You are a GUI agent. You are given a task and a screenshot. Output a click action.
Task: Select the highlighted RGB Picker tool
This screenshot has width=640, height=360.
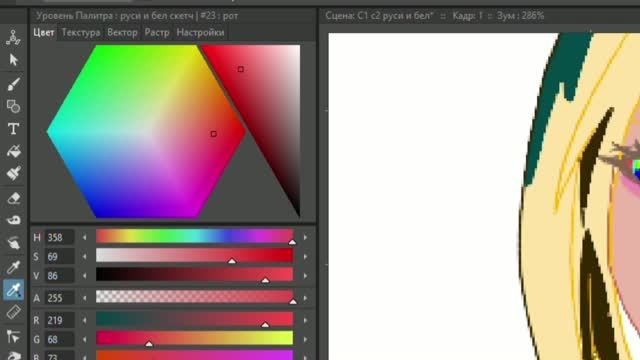13,290
